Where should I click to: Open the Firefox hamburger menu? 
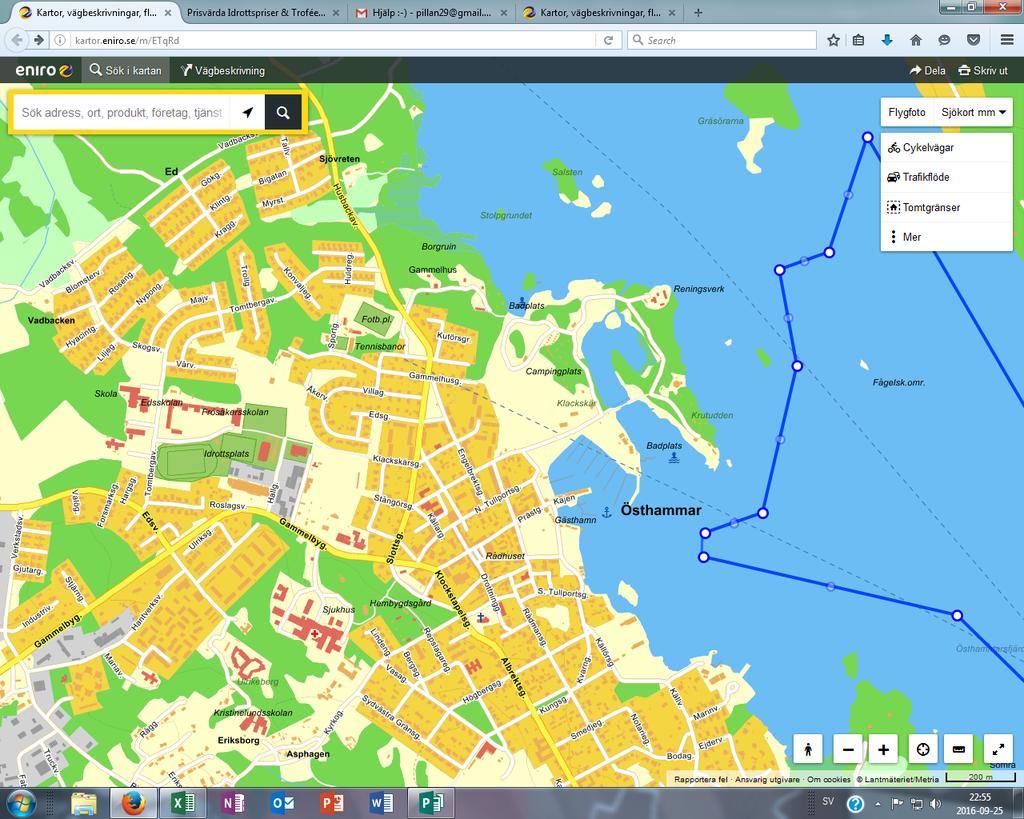click(1007, 40)
